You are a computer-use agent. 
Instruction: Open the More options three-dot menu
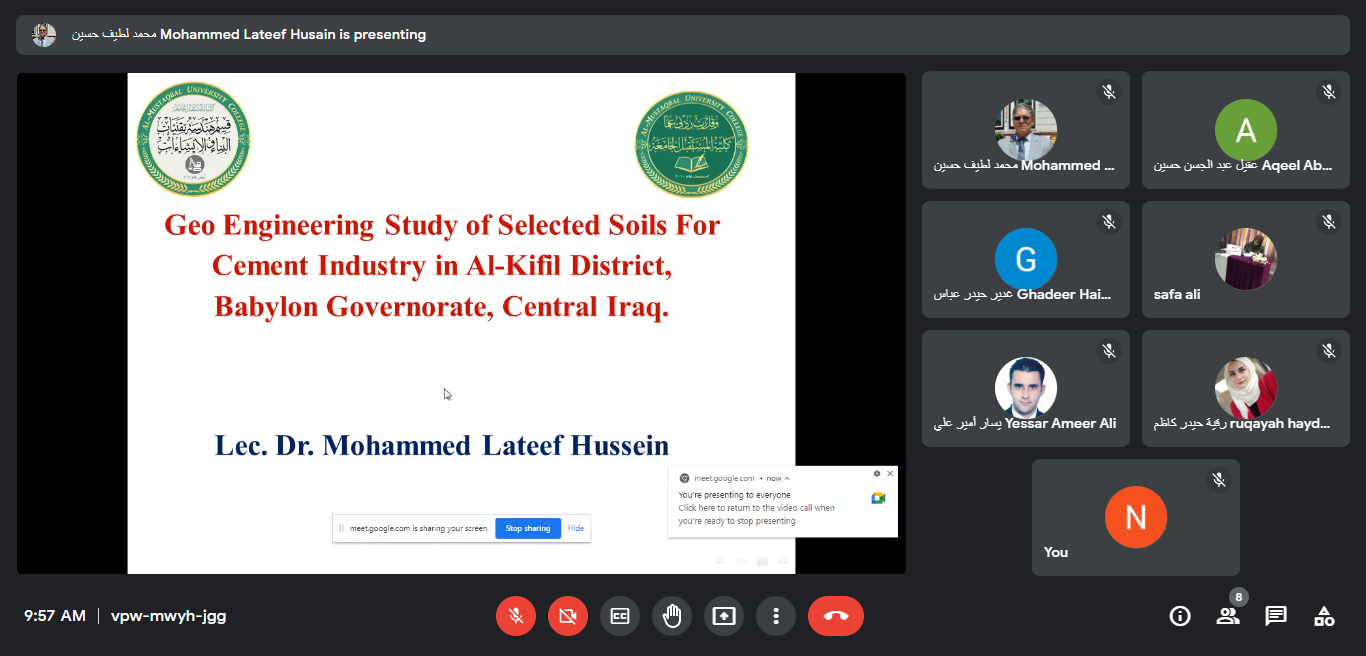[x=776, y=616]
